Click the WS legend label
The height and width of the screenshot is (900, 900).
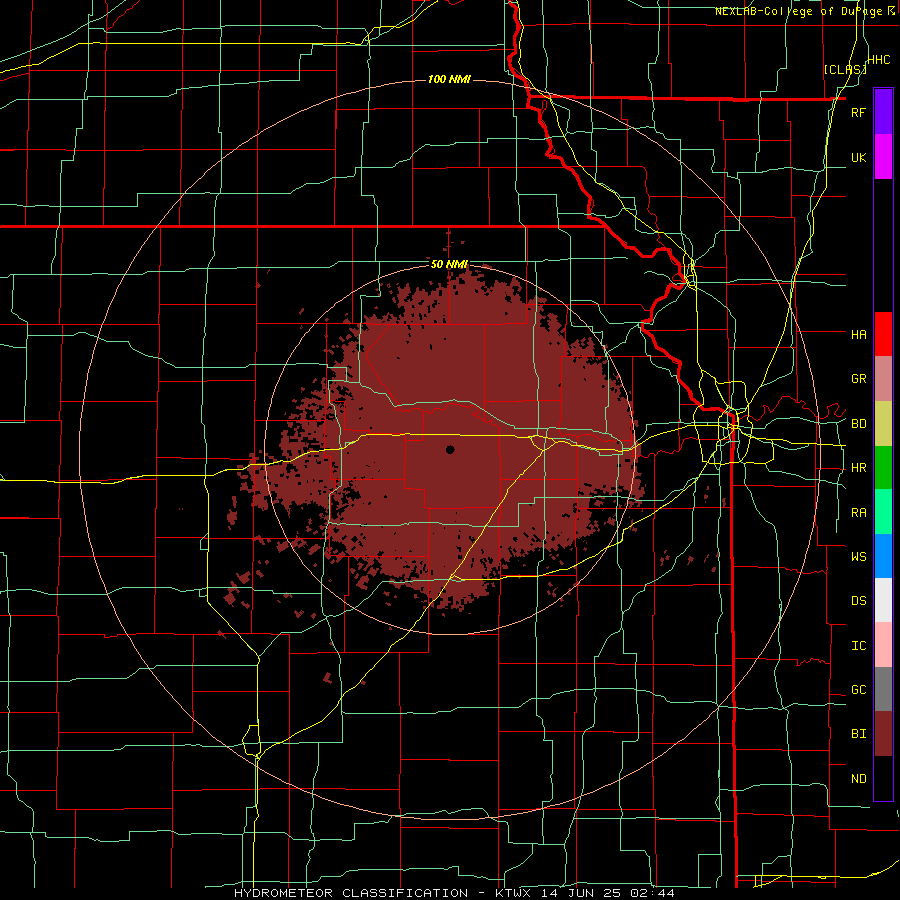(x=858, y=556)
